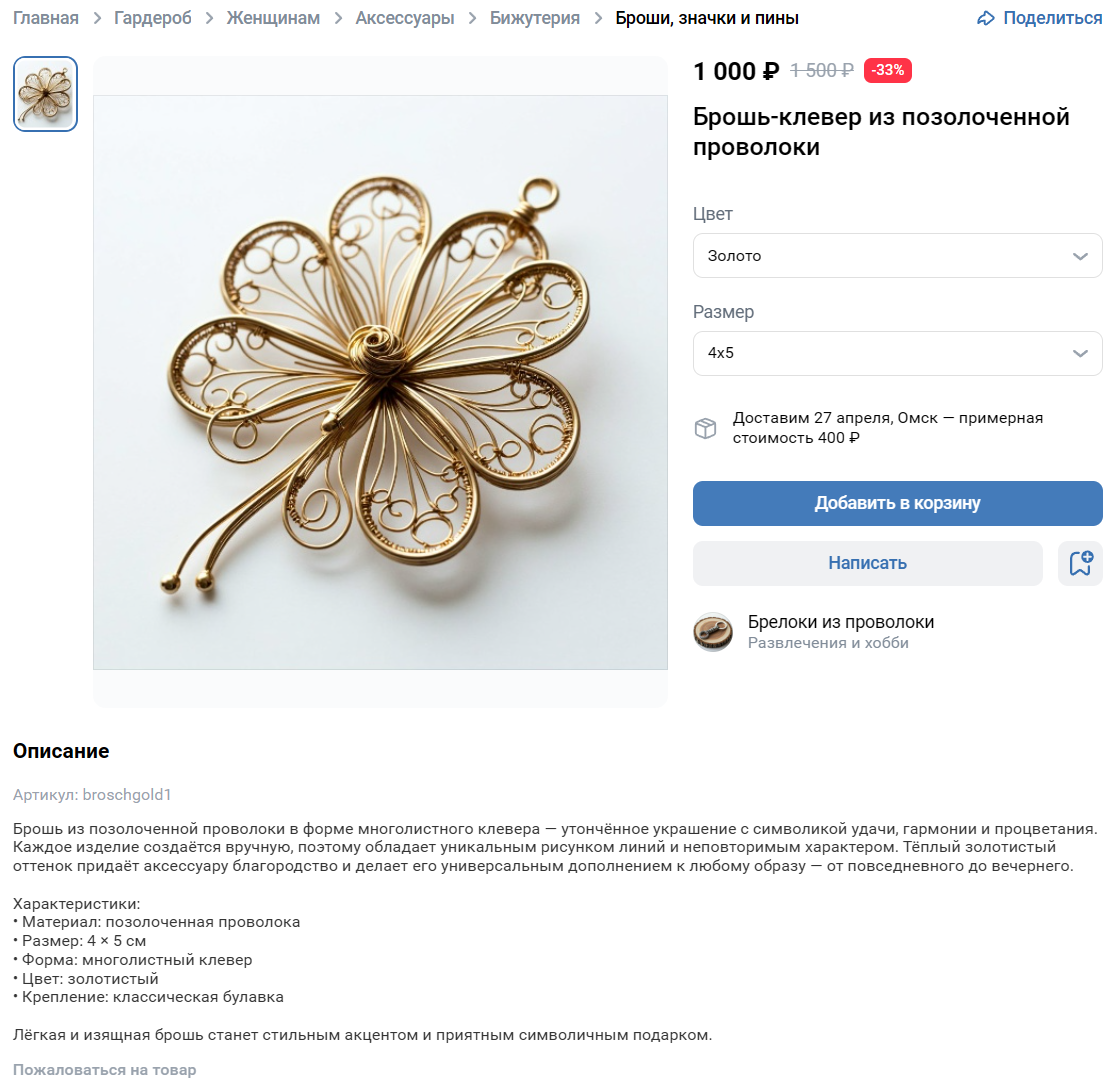1117x1091 pixels.
Task: Click «Пожаловаться на товар» link
Action: 104,1070
